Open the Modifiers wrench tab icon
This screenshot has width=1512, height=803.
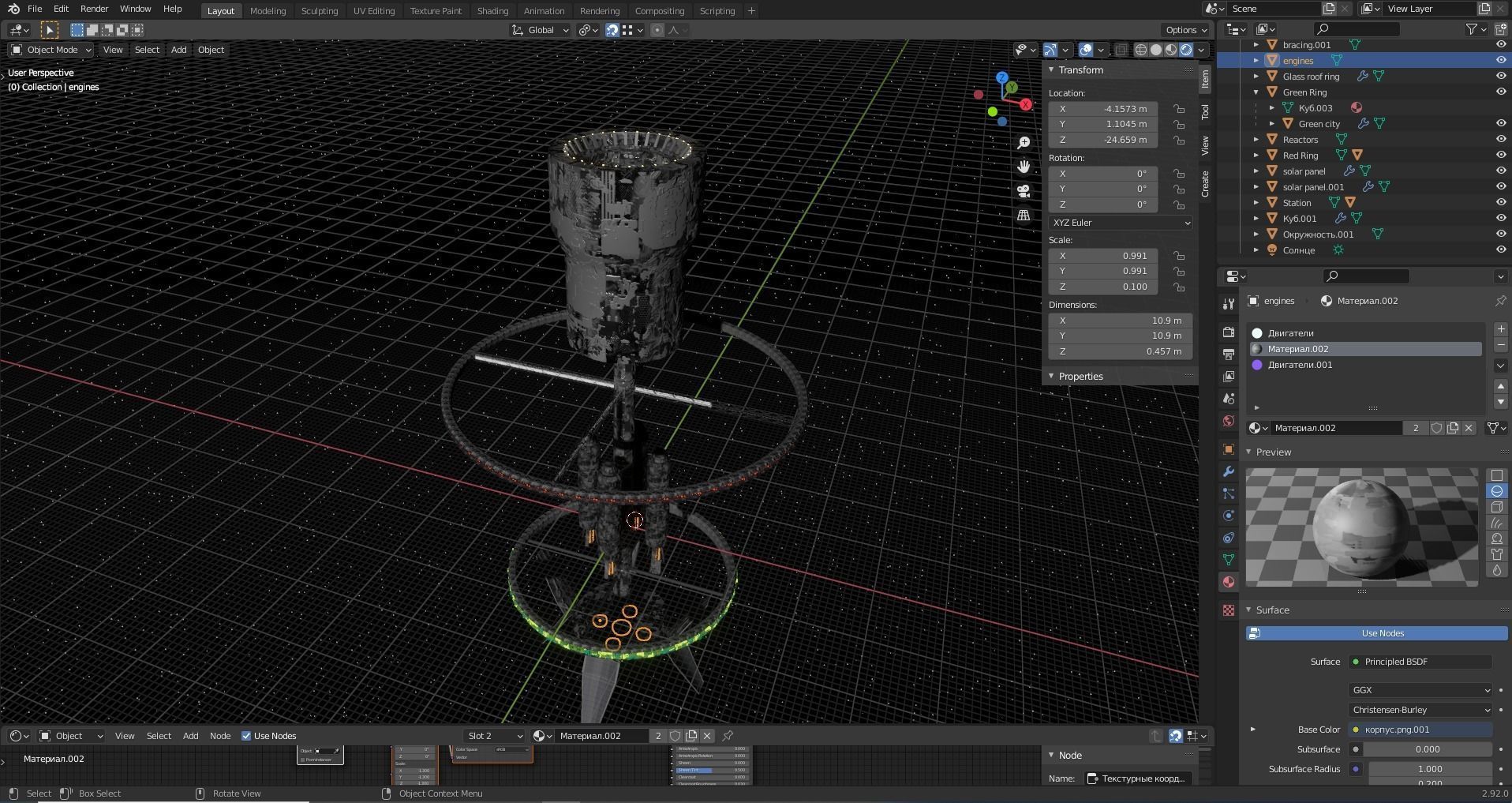tap(1228, 471)
